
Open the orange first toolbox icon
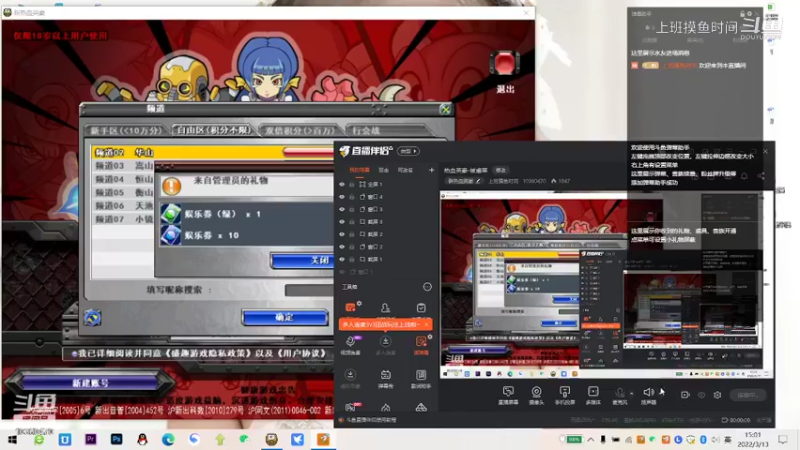tap(351, 308)
